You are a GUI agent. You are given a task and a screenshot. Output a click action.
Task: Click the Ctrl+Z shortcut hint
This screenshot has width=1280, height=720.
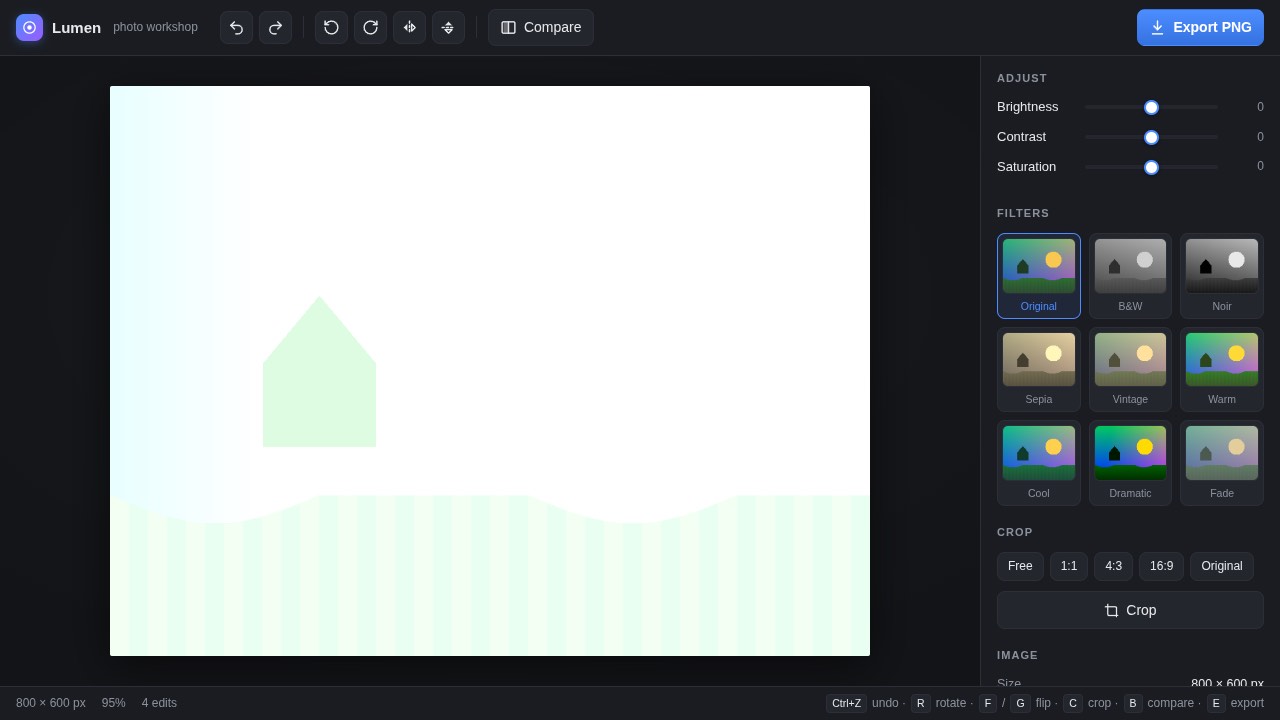[846, 703]
